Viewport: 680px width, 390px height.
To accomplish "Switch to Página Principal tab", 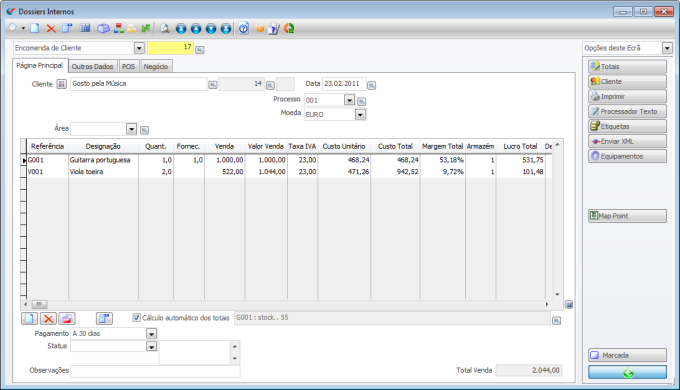I will point(39,66).
